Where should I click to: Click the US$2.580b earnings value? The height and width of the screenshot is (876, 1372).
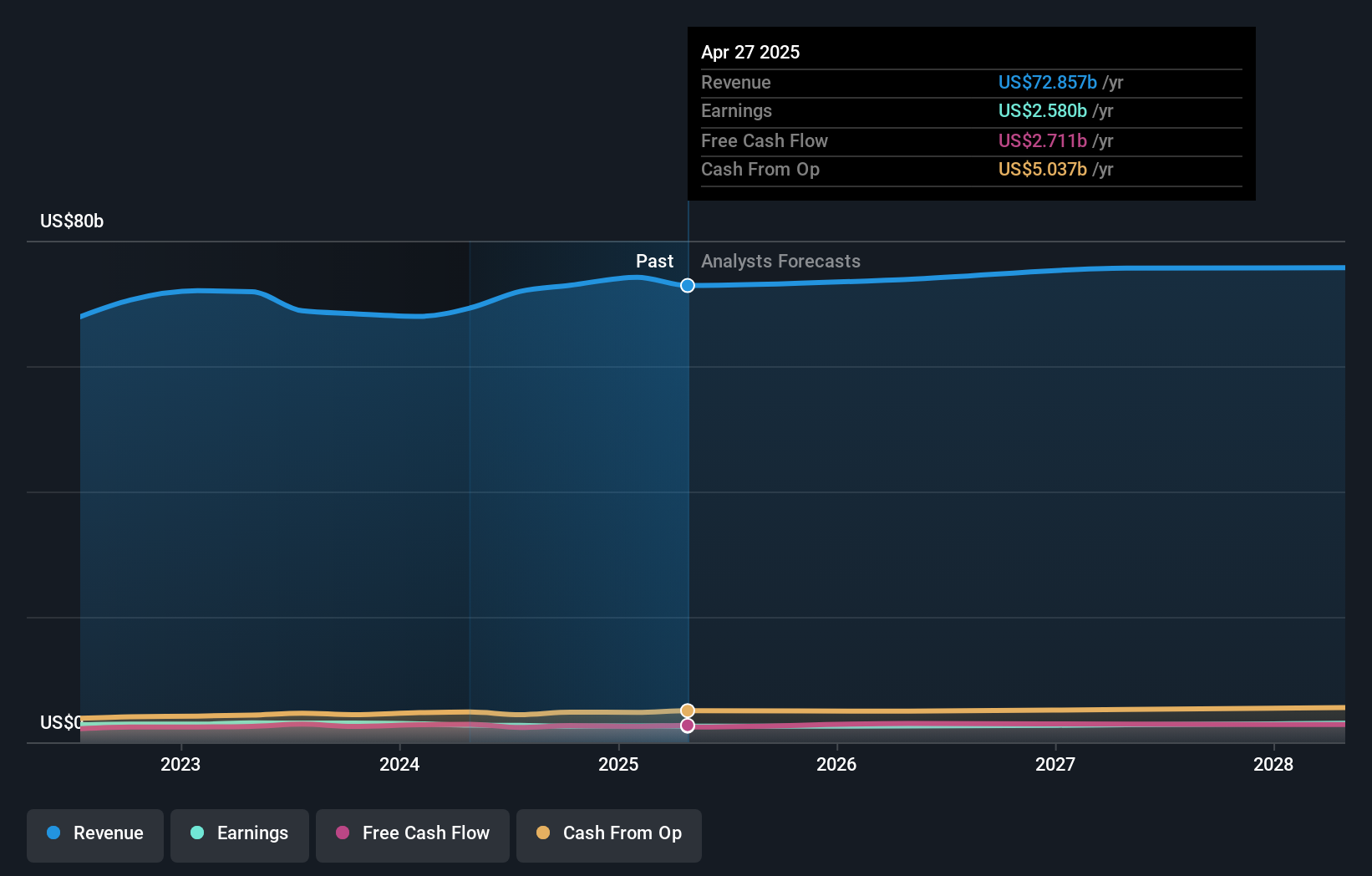click(x=1042, y=110)
